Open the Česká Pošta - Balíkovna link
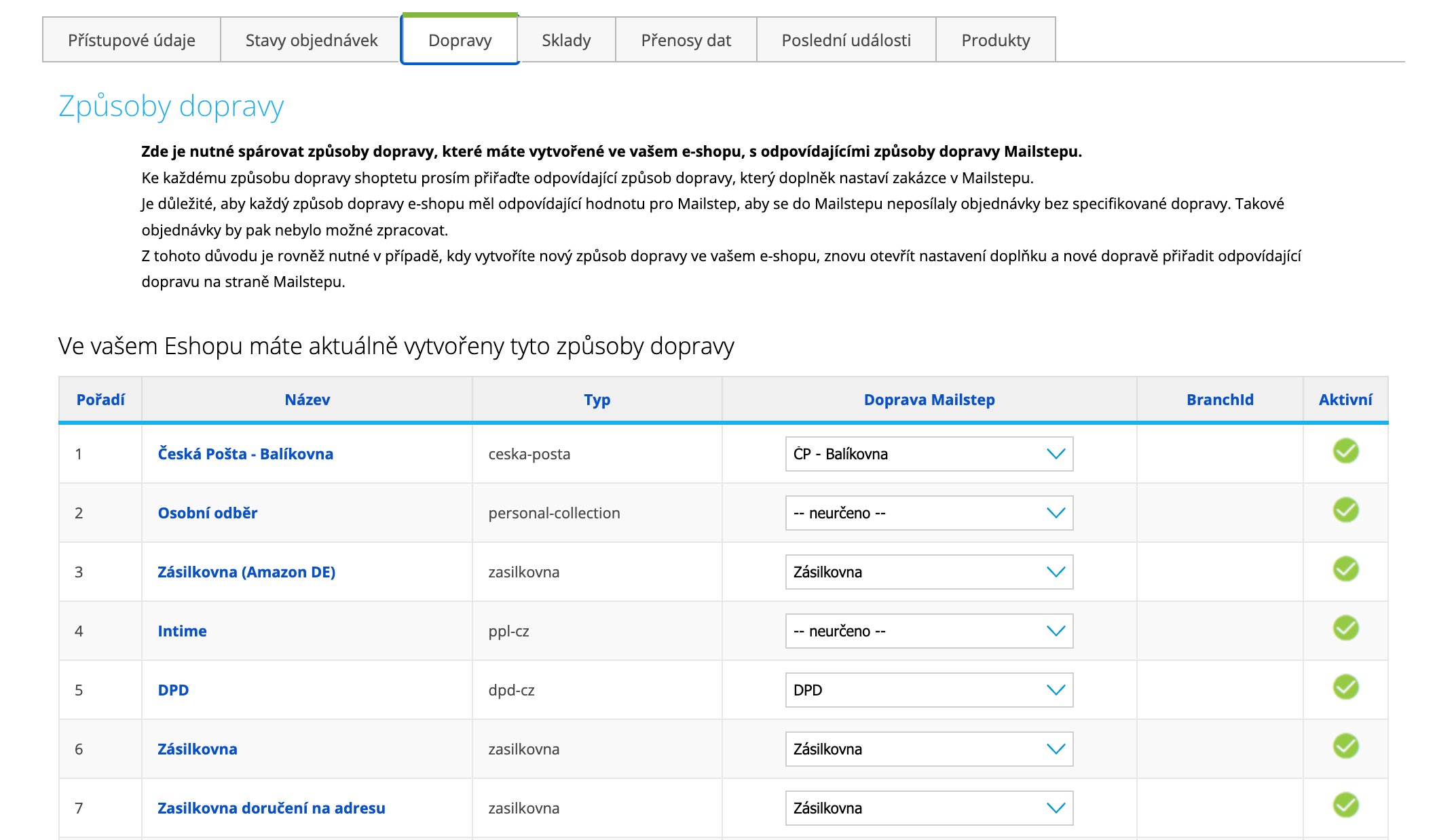 (x=245, y=454)
